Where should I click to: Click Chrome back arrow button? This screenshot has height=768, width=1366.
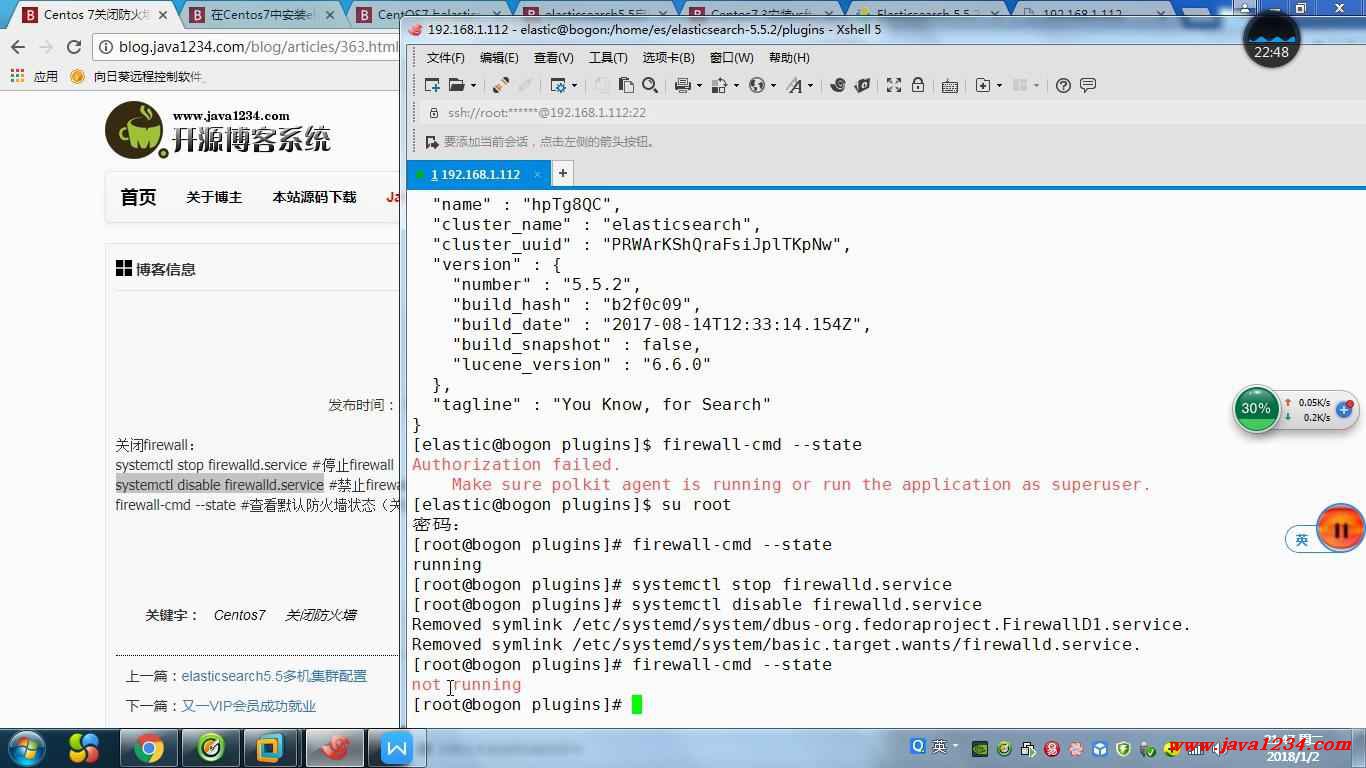coord(18,47)
